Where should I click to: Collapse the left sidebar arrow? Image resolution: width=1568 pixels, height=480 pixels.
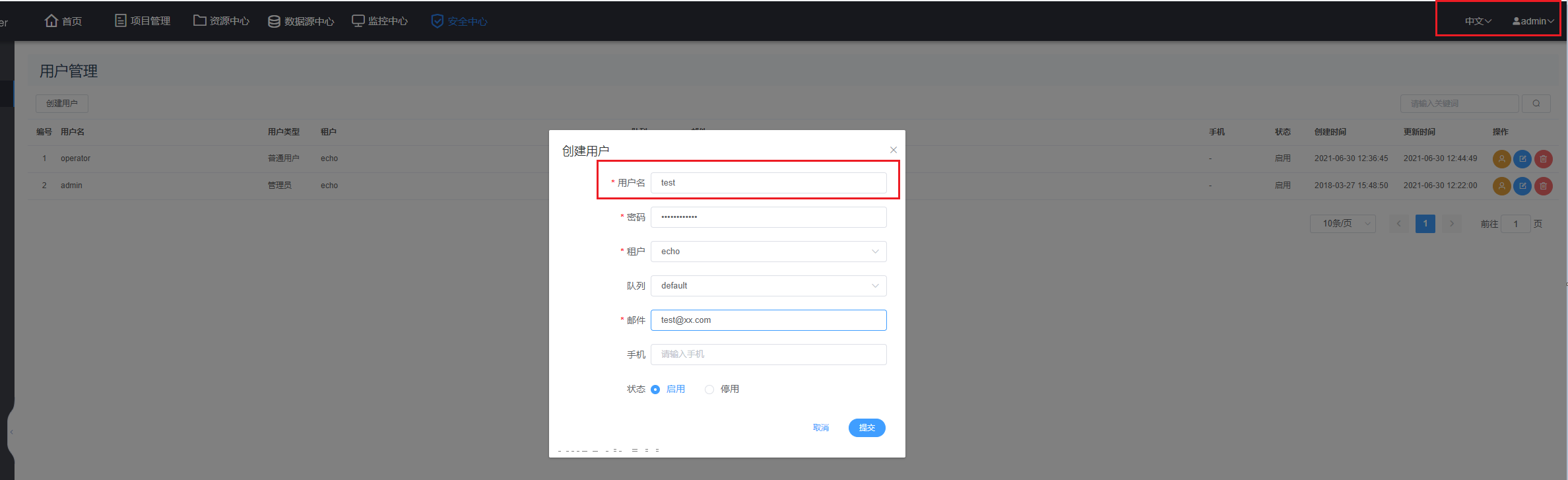(11, 432)
